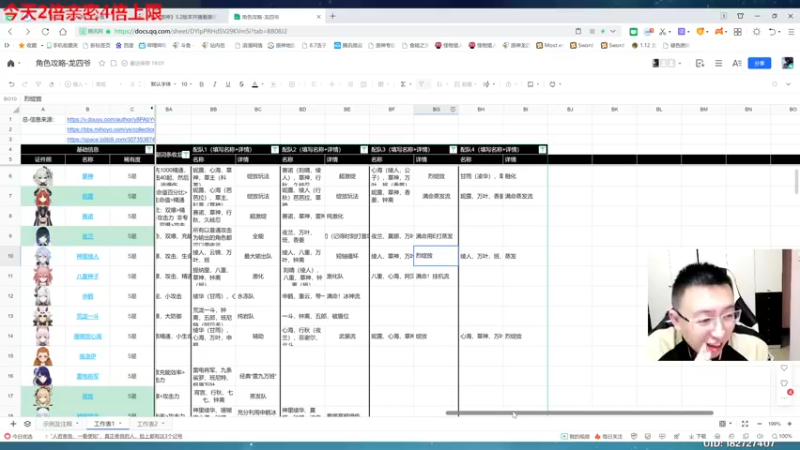Click the clear formatting eraser icon
The width and height of the screenshot is (800, 450).
tap(52, 84)
